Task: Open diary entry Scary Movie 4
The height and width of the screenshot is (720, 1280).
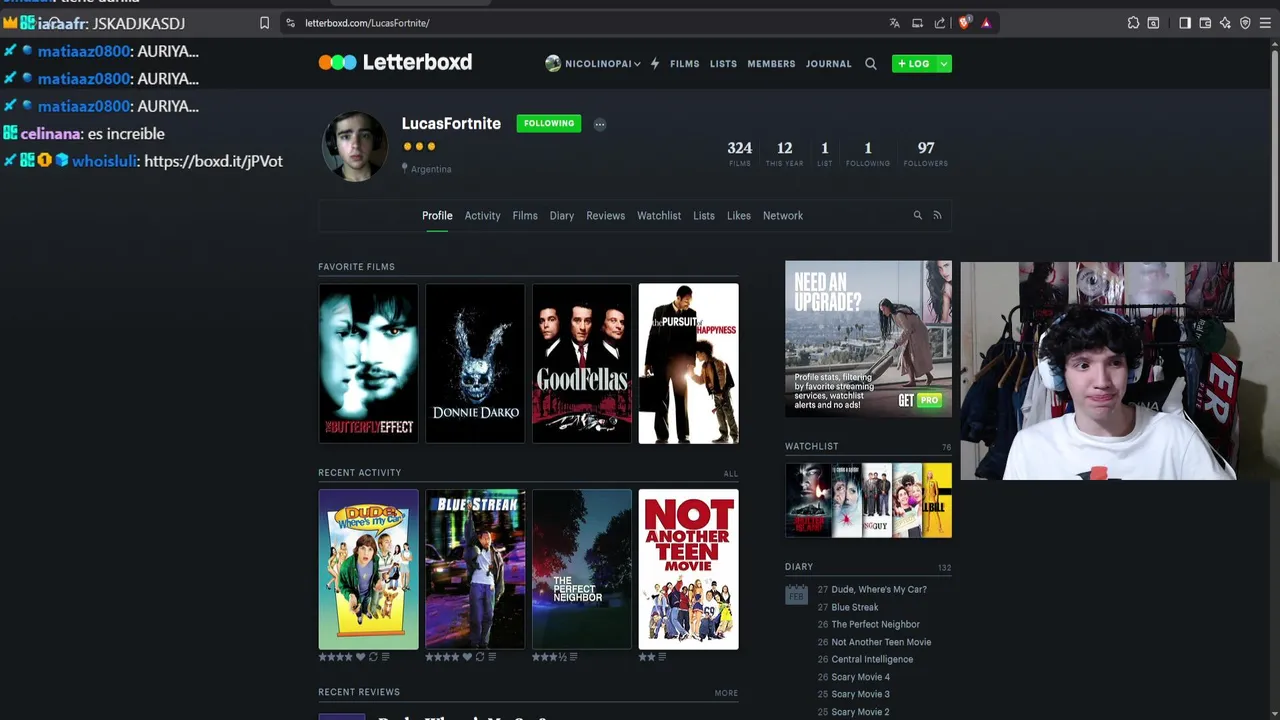Action: coord(860,677)
